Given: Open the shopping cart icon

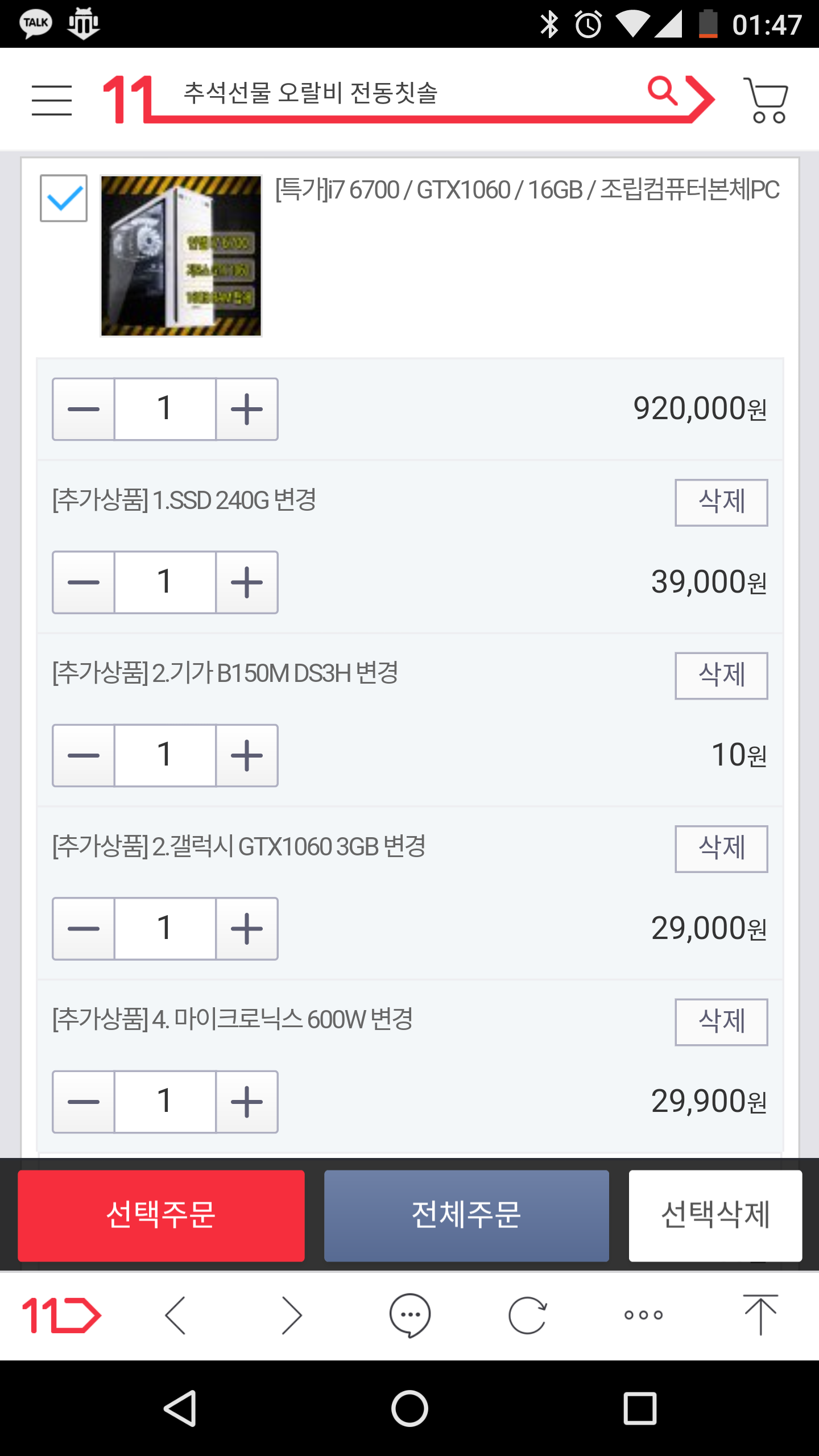Looking at the screenshot, I should (766, 100).
